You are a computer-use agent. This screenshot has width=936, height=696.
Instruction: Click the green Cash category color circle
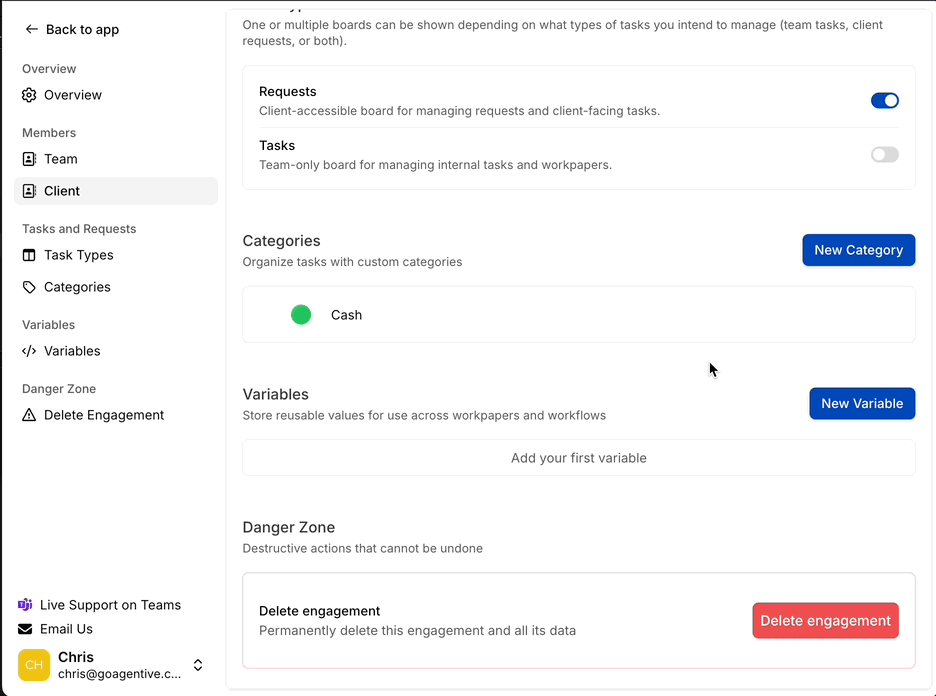point(301,314)
